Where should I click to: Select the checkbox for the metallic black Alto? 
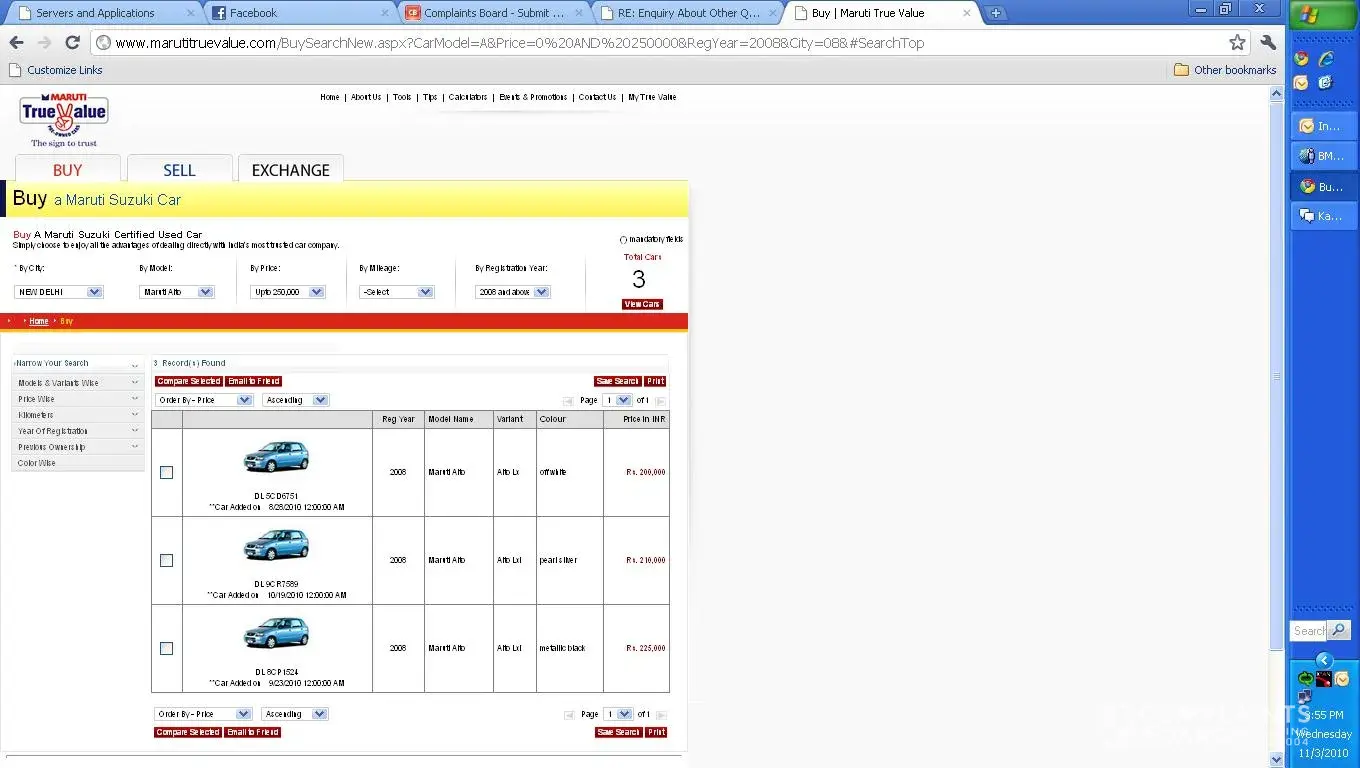click(167, 648)
